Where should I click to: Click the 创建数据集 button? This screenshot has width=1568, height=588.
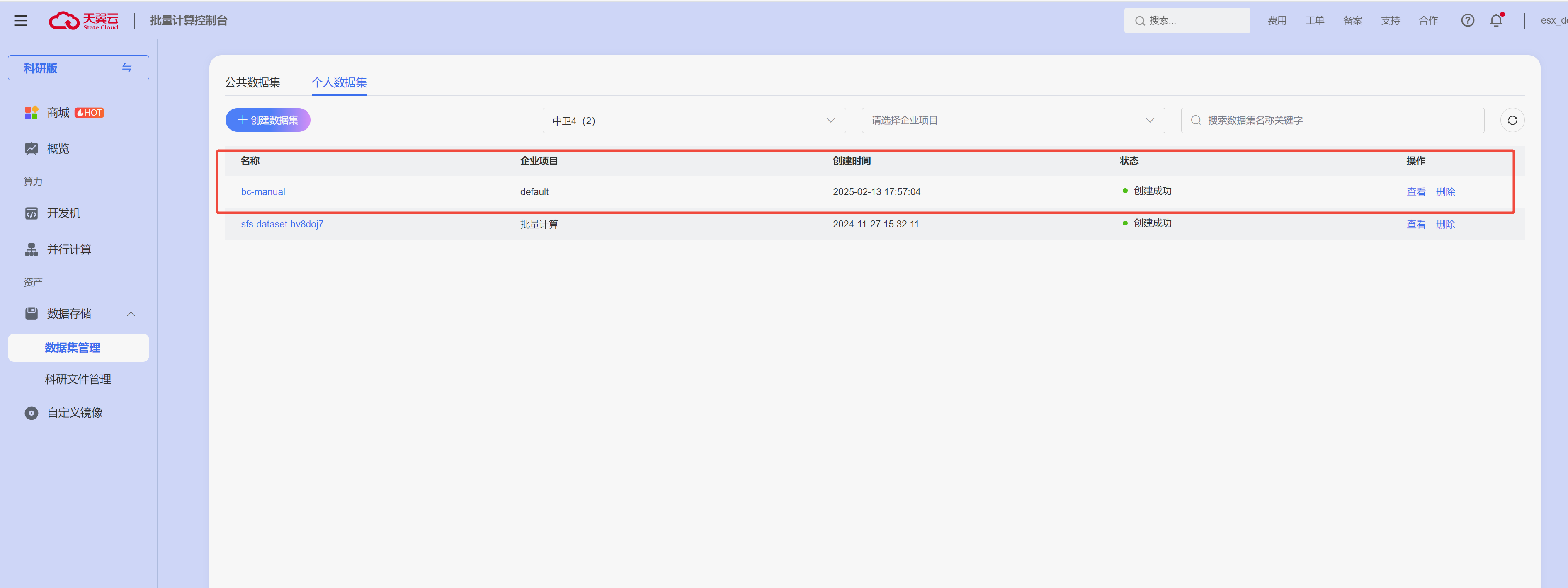[268, 120]
